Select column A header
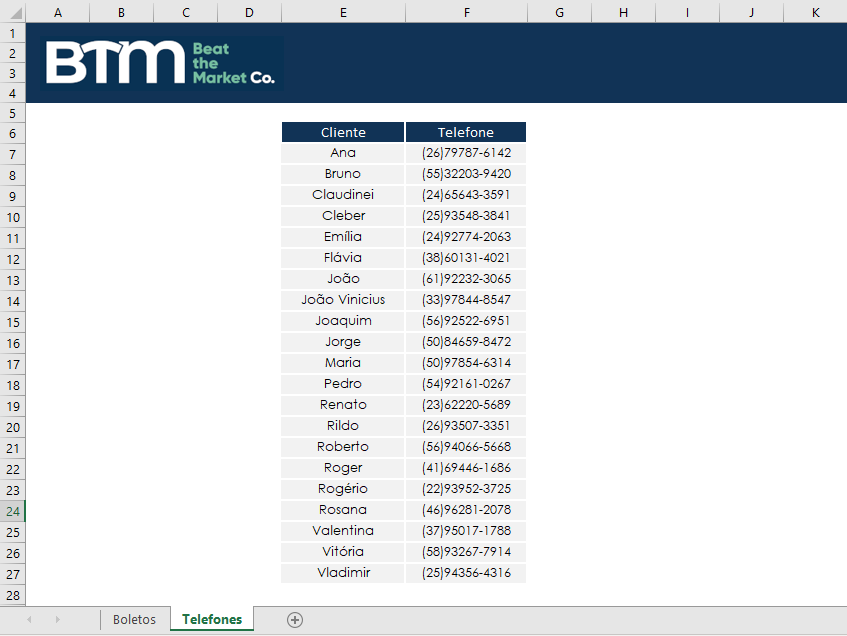847x636 pixels. click(x=58, y=12)
